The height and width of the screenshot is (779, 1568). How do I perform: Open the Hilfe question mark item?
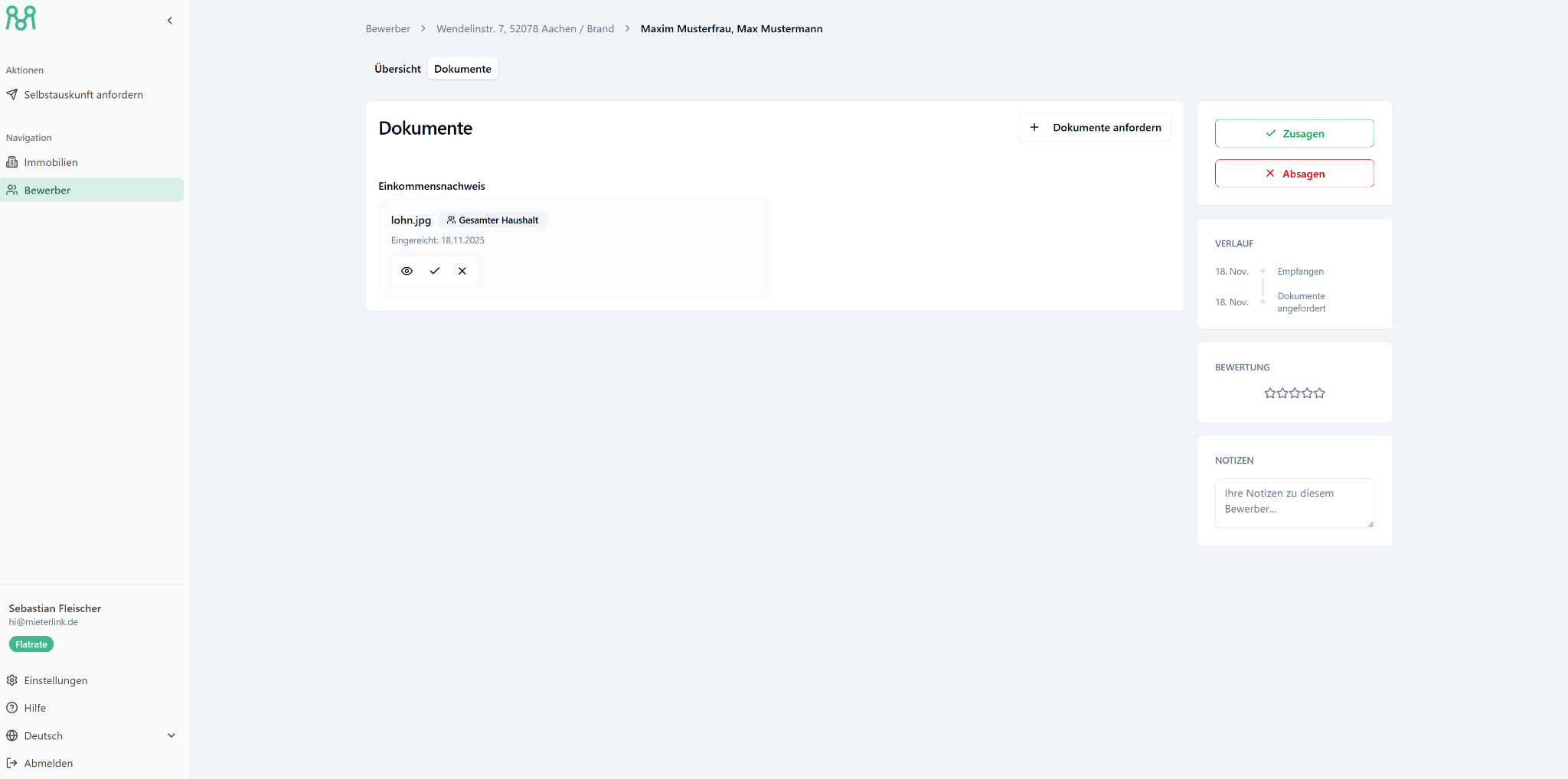tap(34, 708)
